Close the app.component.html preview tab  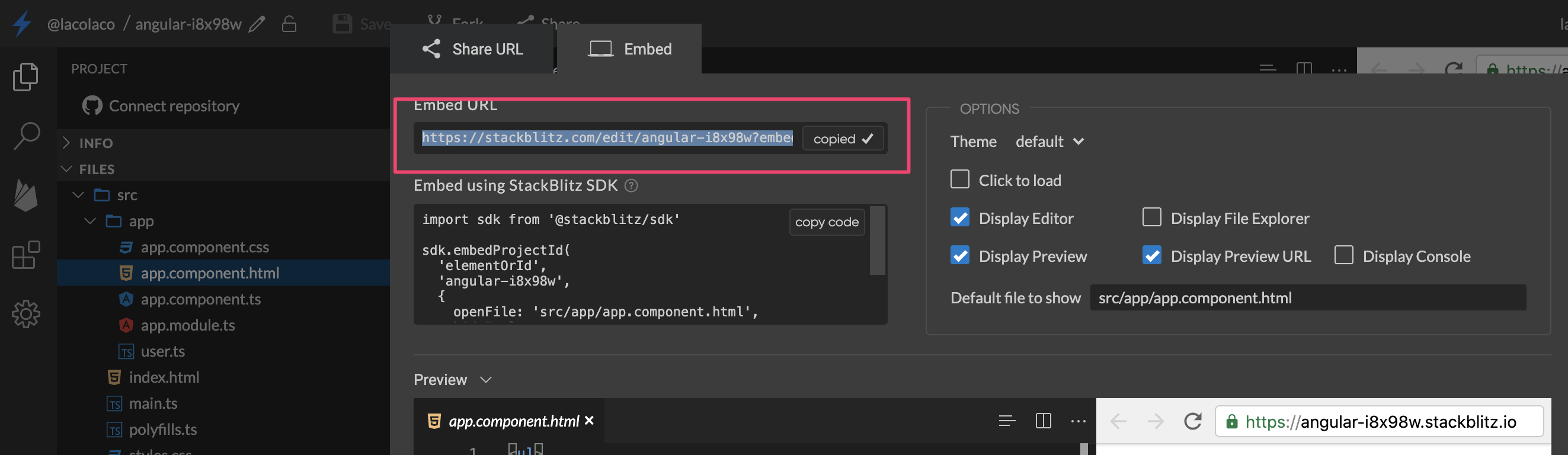coord(588,420)
